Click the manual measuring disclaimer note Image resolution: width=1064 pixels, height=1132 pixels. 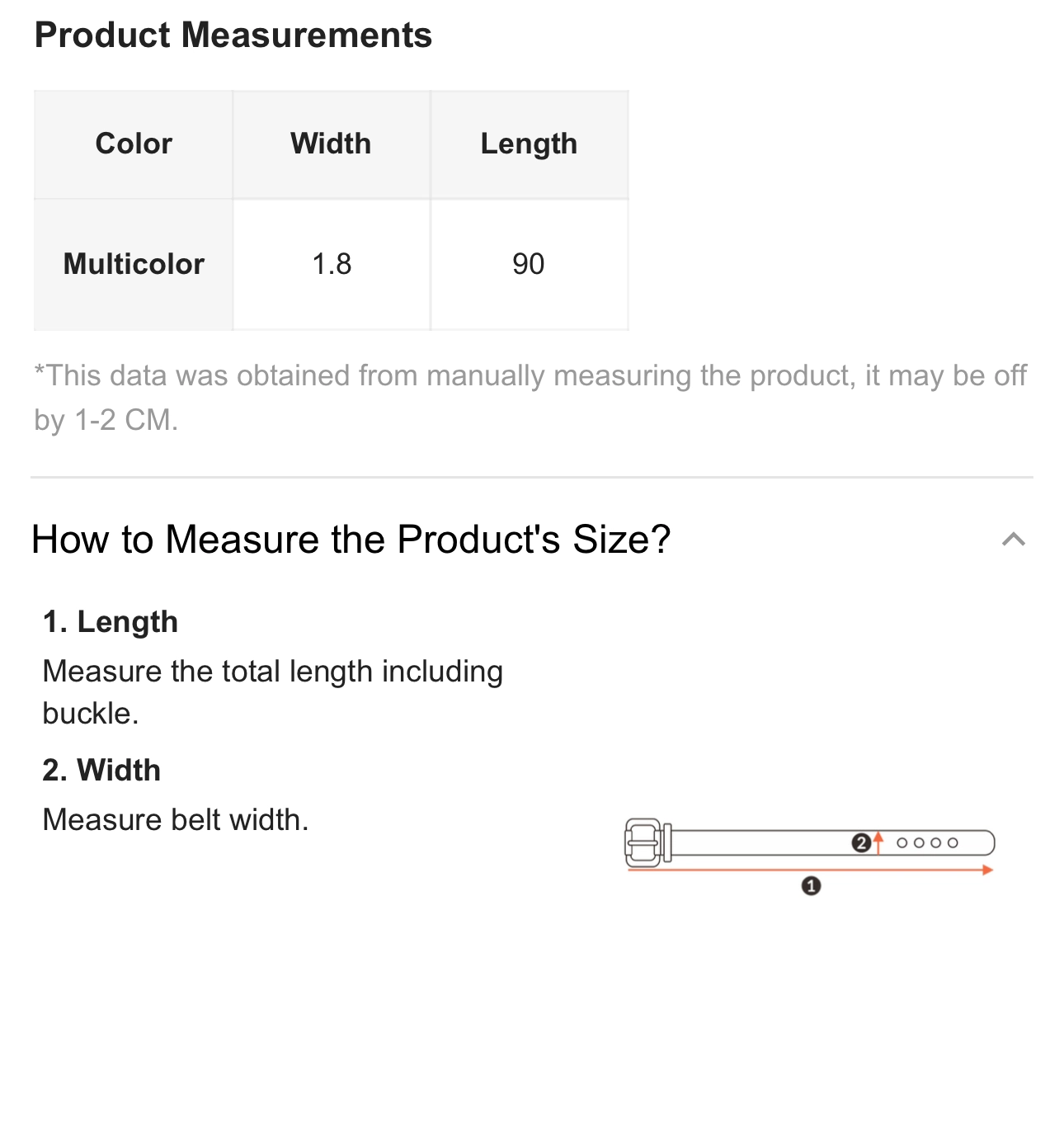[x=530, y=398]
